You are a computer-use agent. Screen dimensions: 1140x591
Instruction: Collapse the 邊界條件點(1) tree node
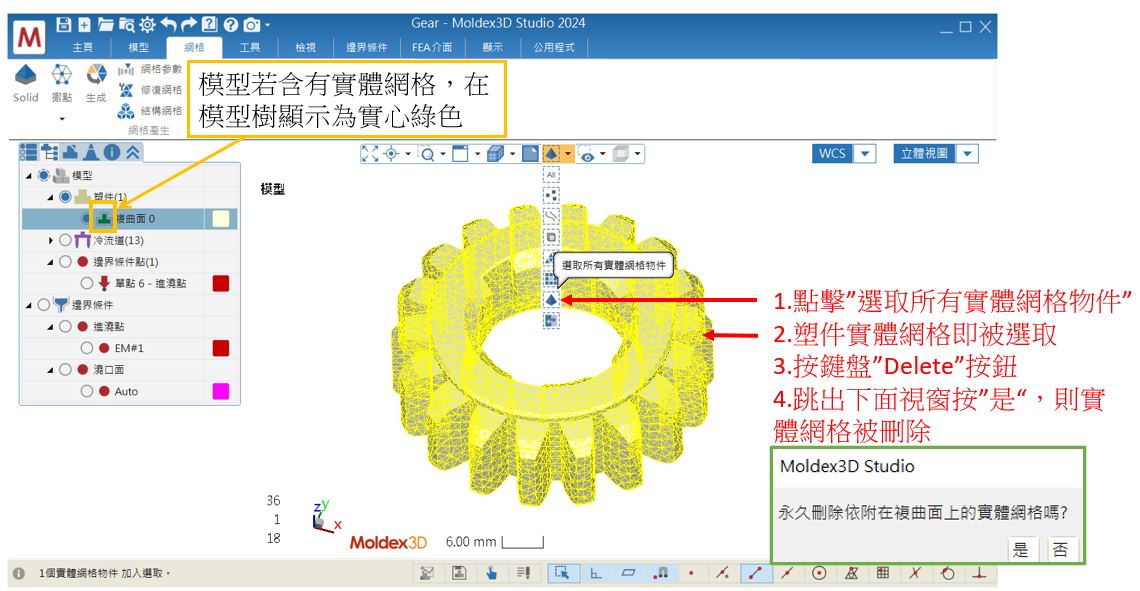click(x=50, y=262)
